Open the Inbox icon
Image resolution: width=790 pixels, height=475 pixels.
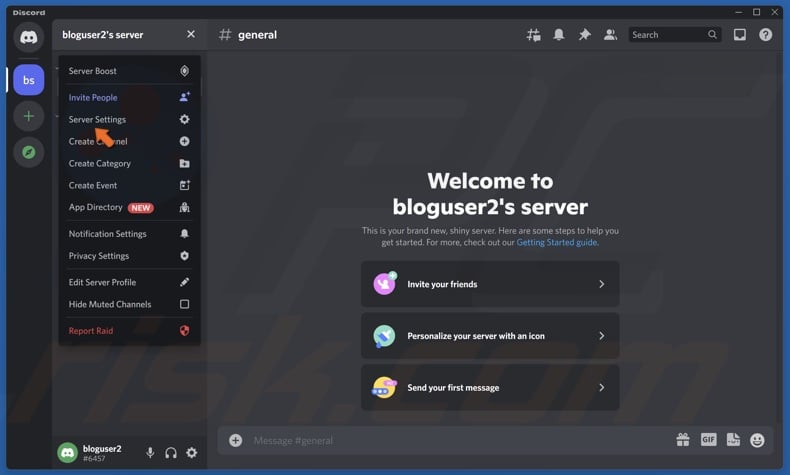[740, 35]
